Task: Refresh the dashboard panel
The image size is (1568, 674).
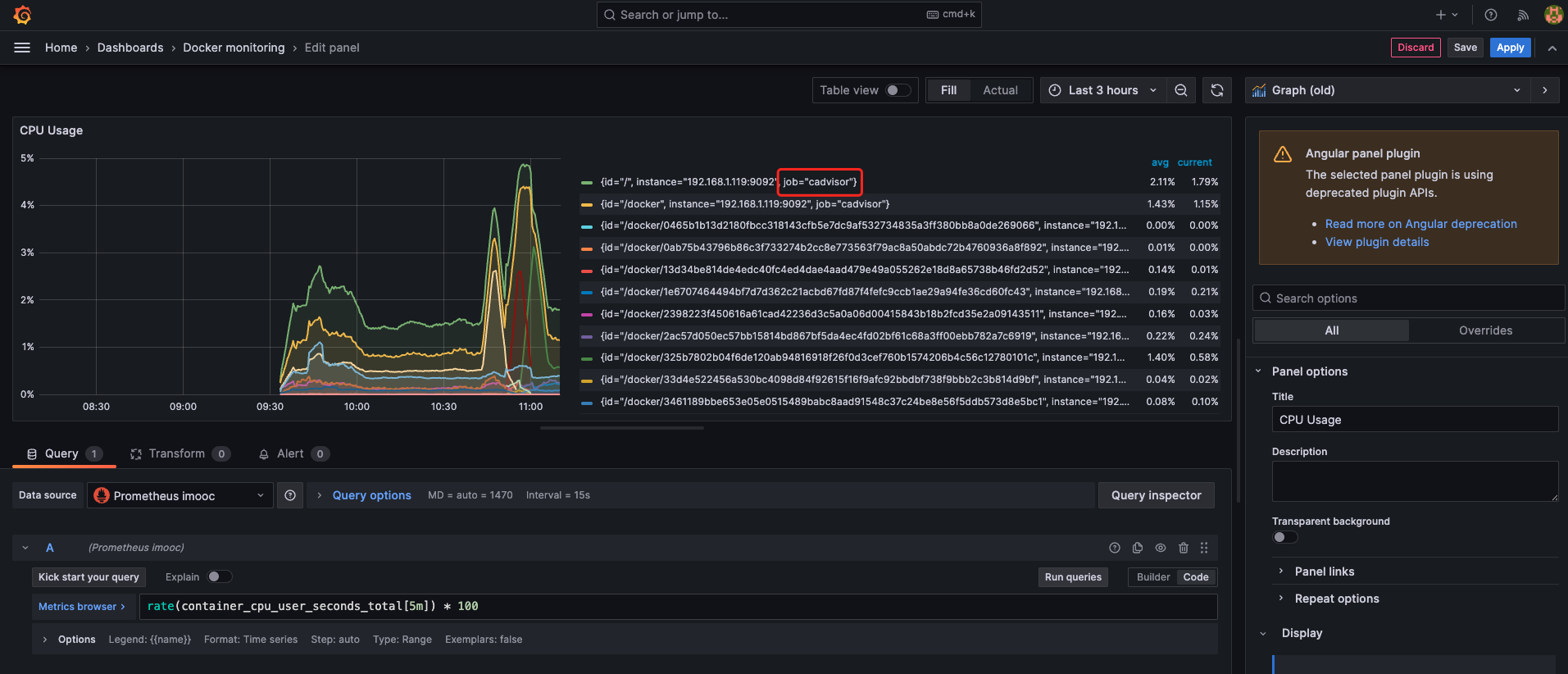Action: point(1217,90)
